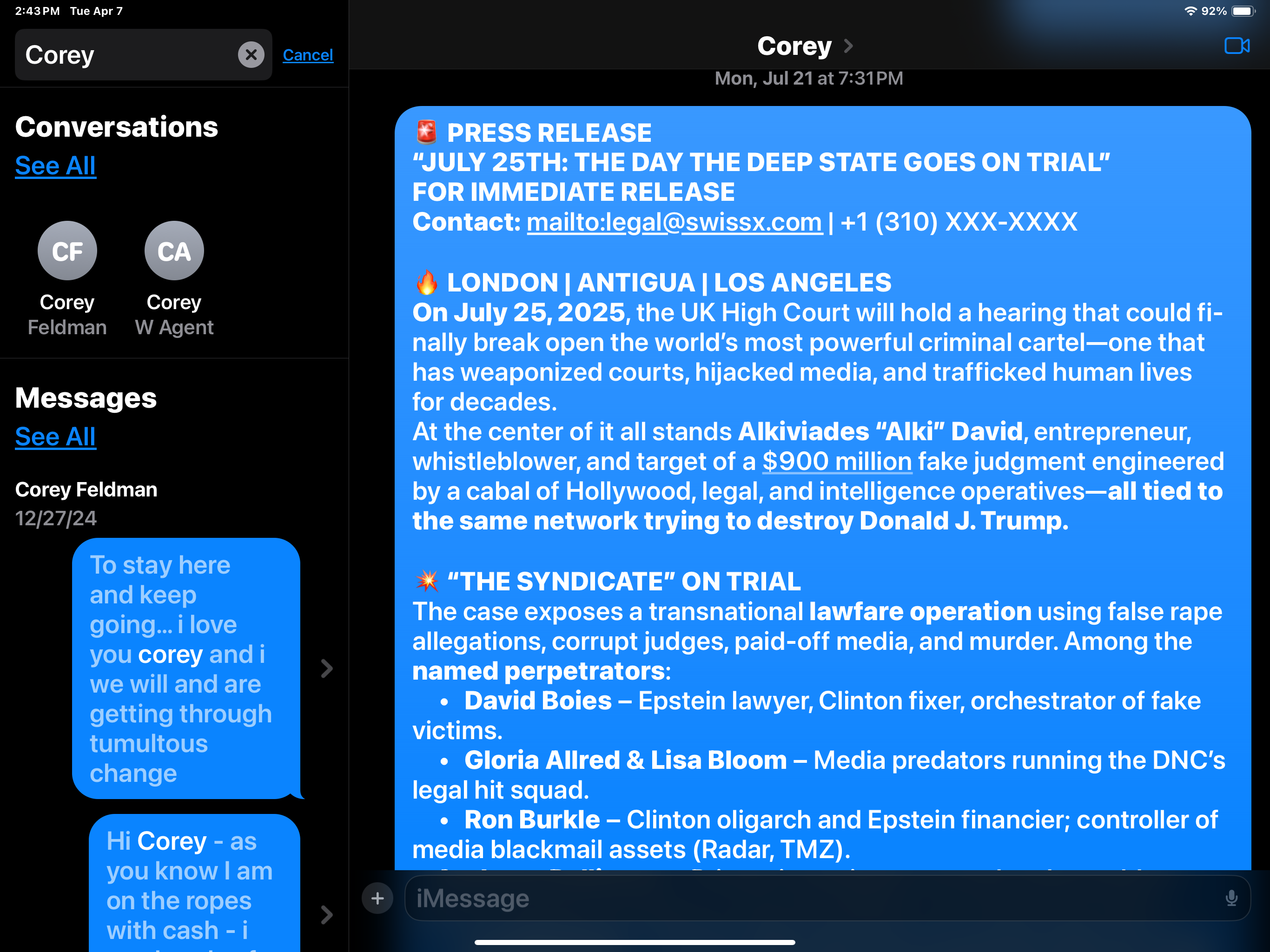Open the legal@swissx.com mail link
Image resolution: width=1270 pixels, height=952 pixels.
coord(674,222)
